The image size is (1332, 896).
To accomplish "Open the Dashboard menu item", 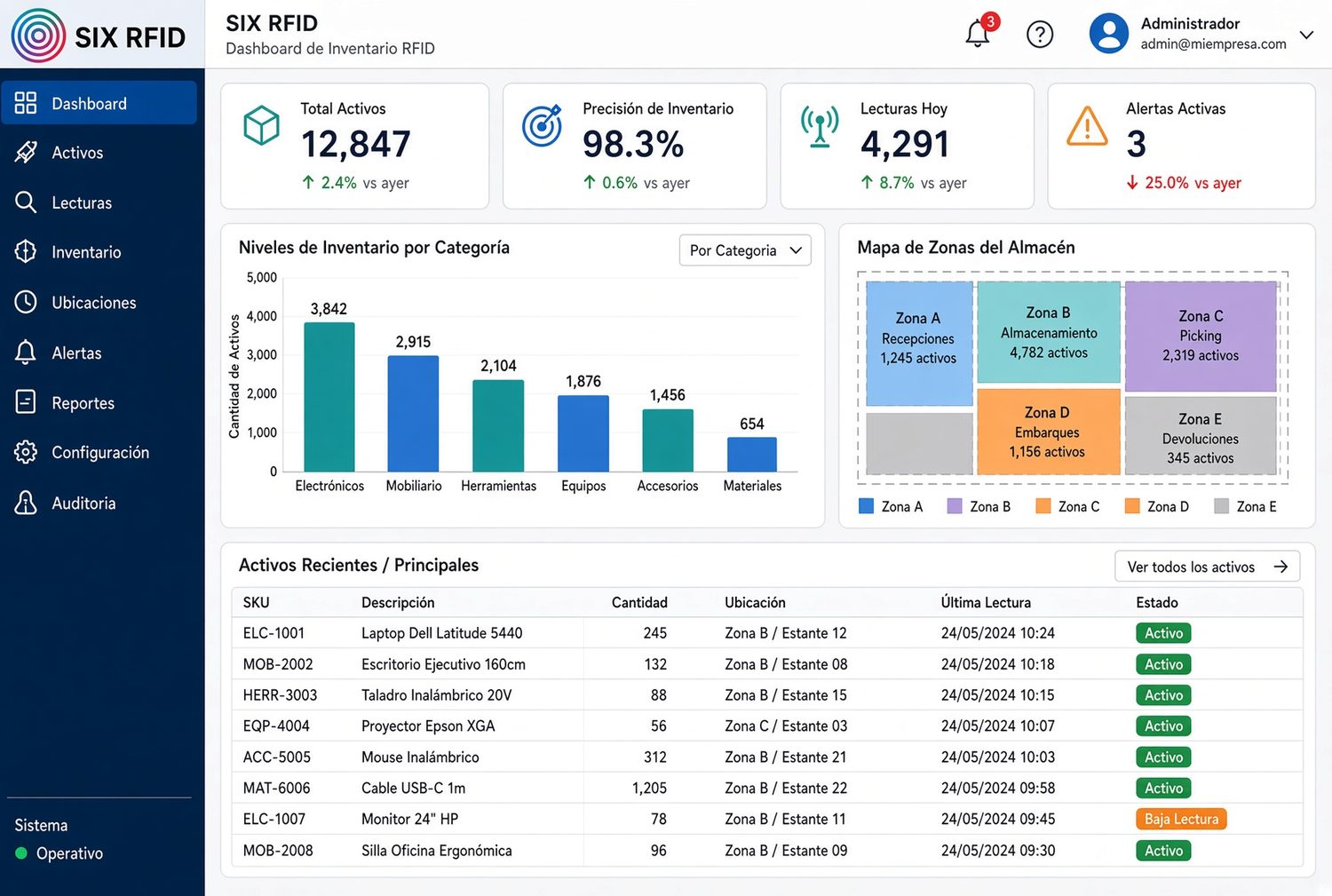I will 99,103.
